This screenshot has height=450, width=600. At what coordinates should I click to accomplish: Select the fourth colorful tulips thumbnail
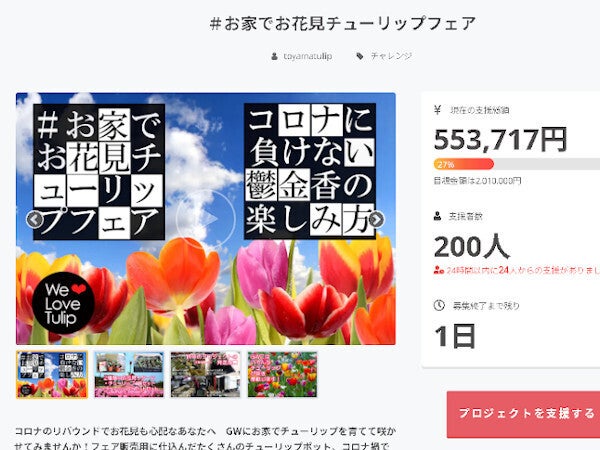click(282, 375)
